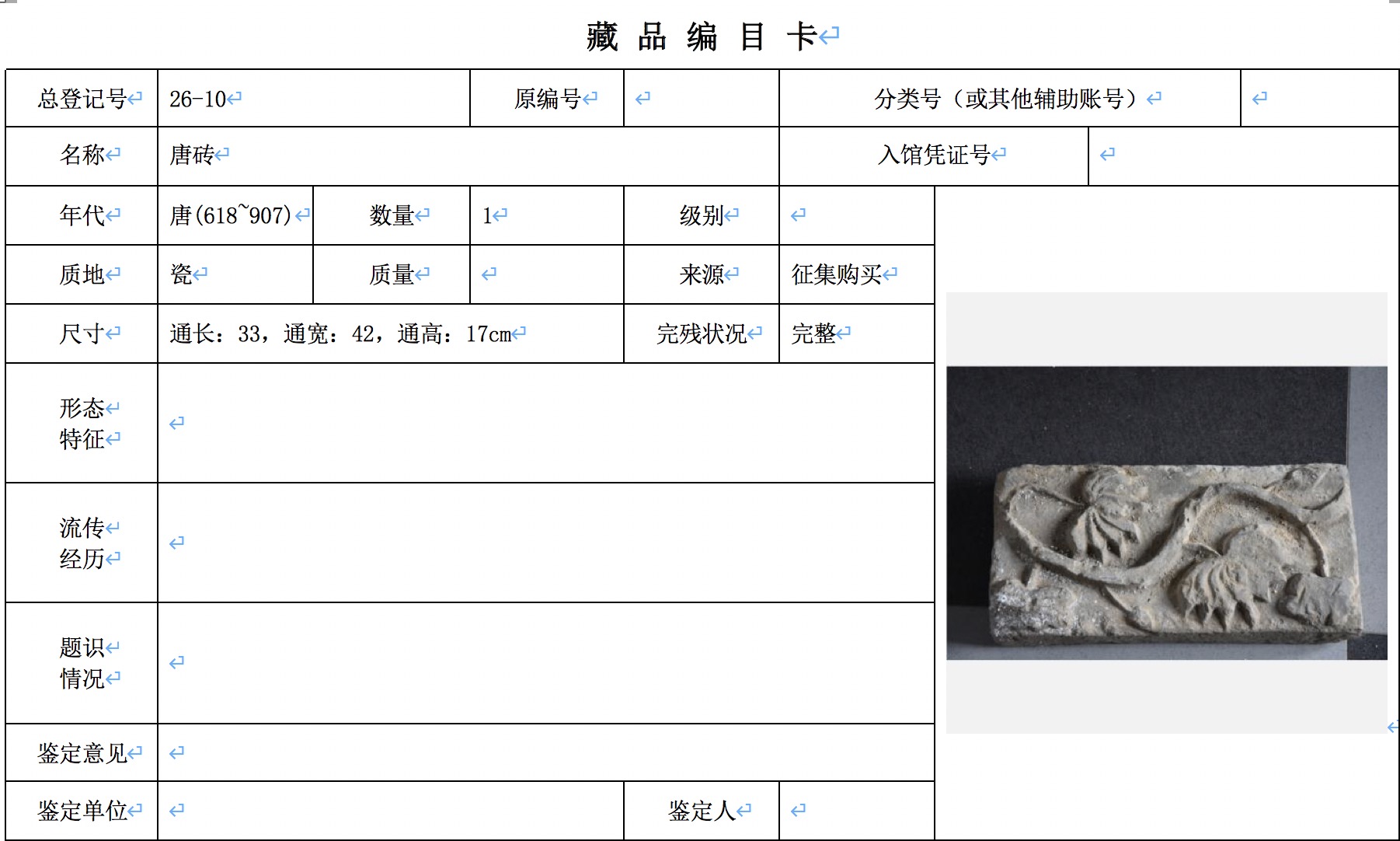Viewport: 1400px width, 841px height.
Task: Select the 唐(618~907) date value
Action: click(x=231, y=215)
